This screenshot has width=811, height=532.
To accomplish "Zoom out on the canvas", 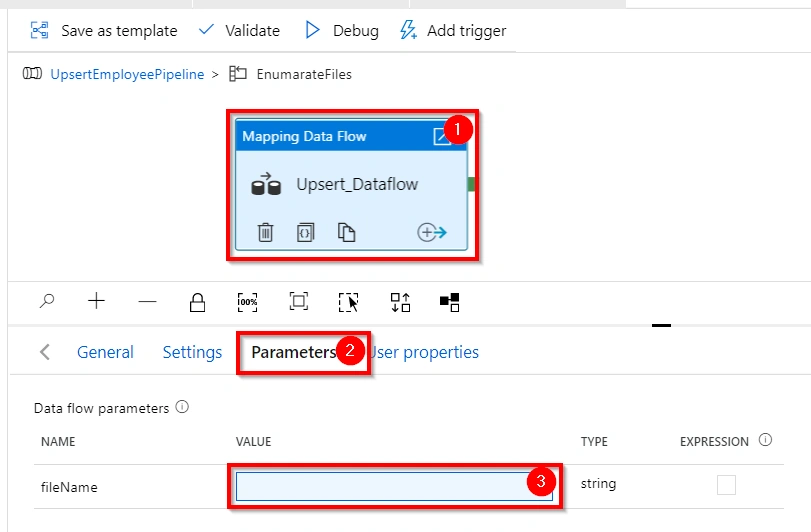I will click(x=147, y=301).
